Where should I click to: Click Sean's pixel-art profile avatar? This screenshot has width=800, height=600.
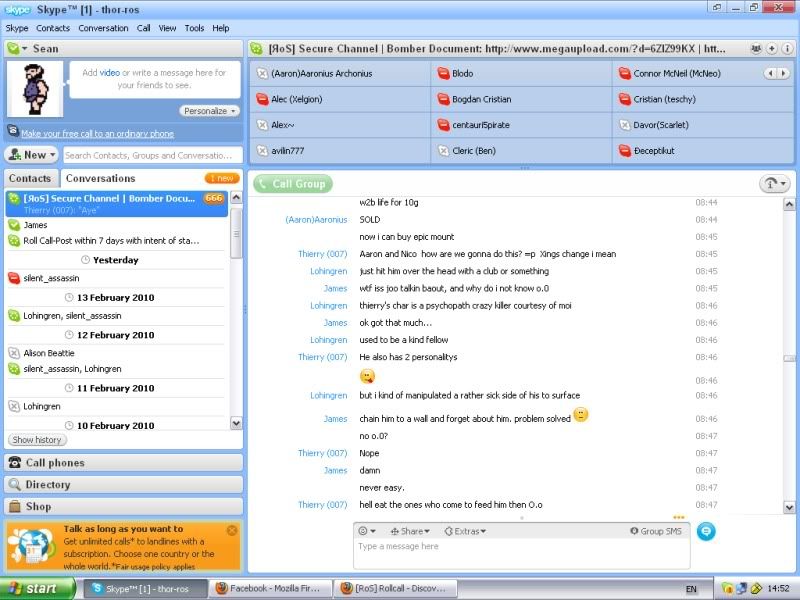click(35, 88)
